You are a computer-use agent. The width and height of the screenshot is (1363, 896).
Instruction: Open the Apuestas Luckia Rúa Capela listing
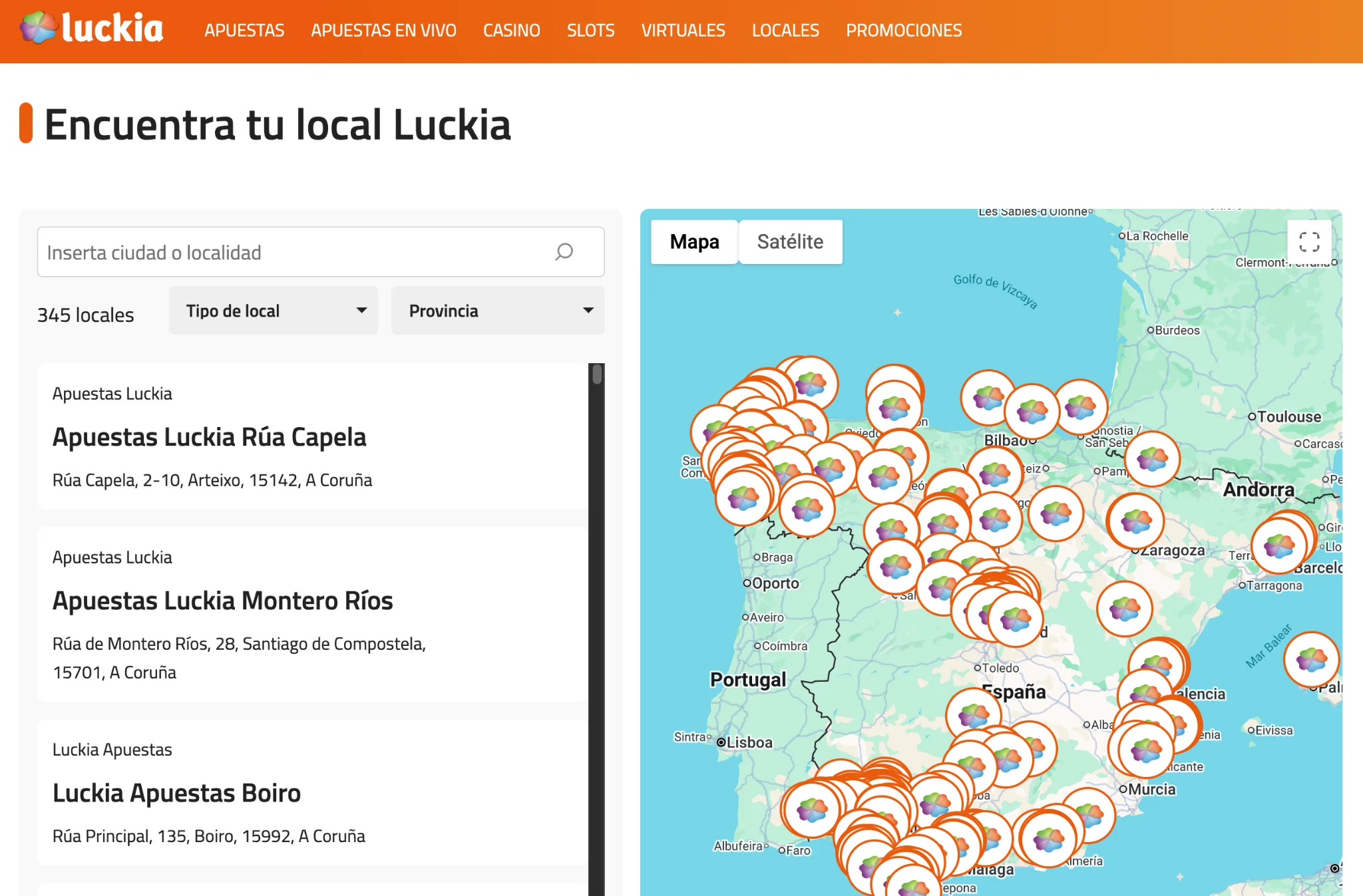coord(313,436)
